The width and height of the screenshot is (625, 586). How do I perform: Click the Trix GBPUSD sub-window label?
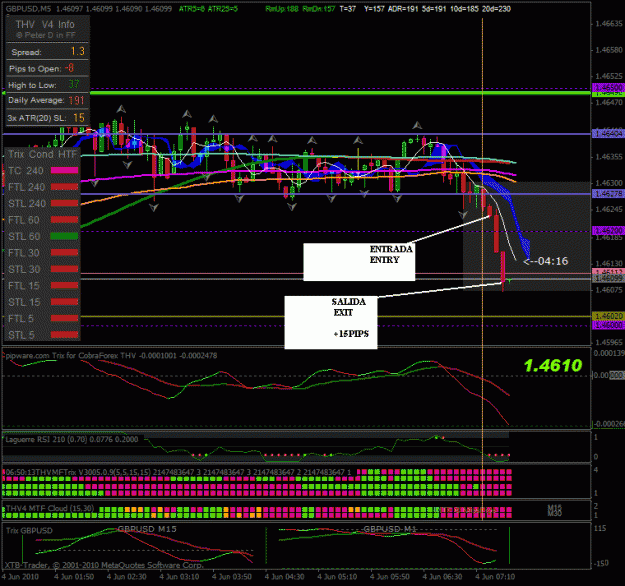pos(29,531)
